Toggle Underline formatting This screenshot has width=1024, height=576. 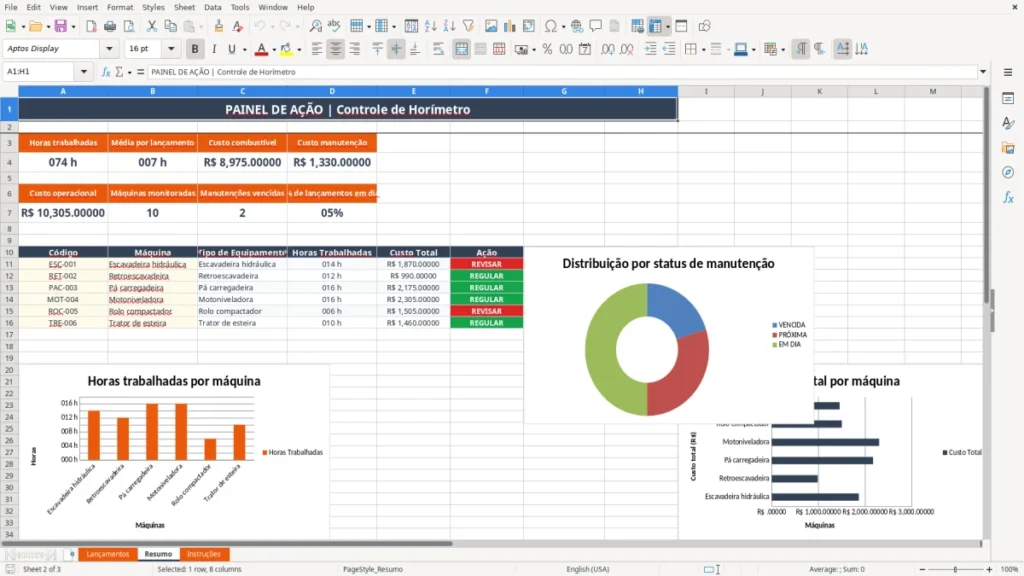pyautogui.click(x=231, y=49)
